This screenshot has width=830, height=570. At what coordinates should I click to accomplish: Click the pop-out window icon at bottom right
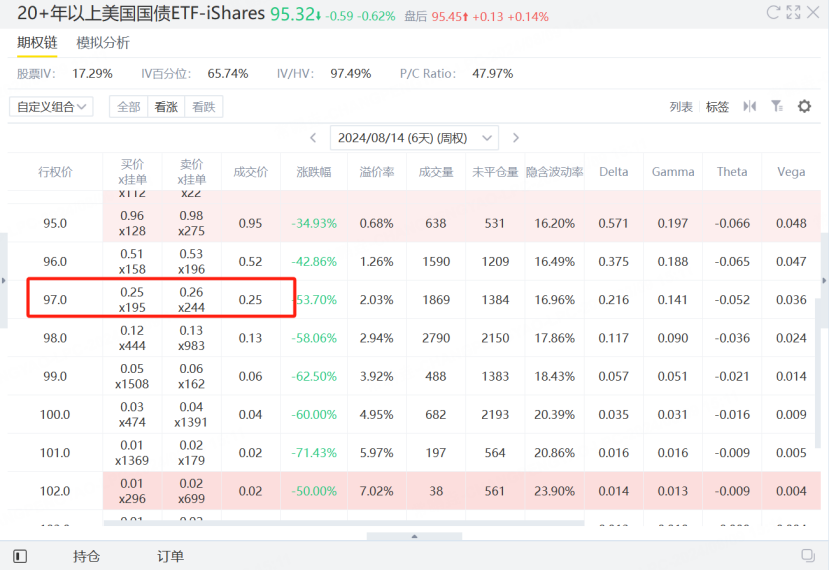pyautogui.click(x=808, y=555)
